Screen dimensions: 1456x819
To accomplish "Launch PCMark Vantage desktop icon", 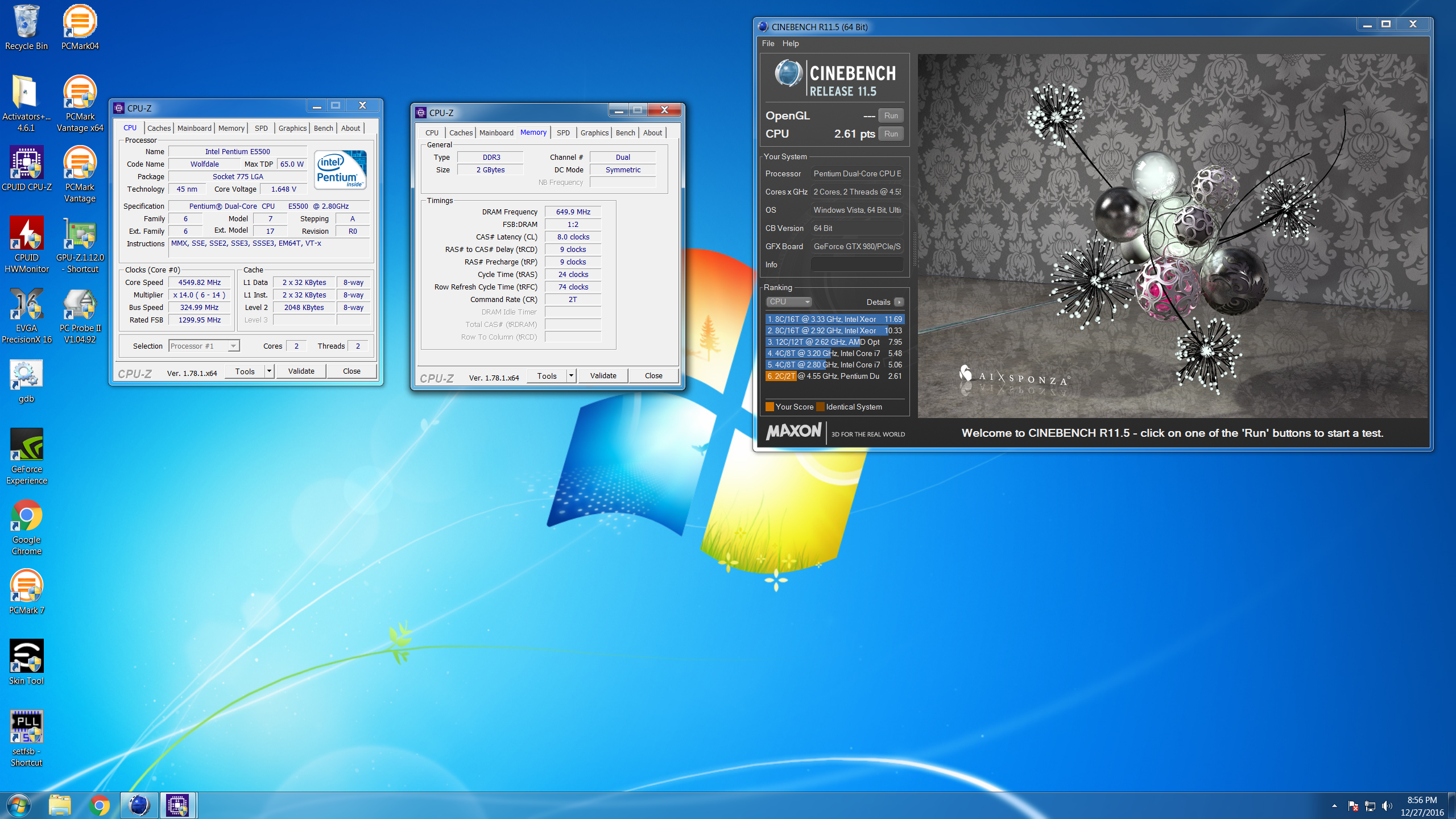I will (80, 174).
